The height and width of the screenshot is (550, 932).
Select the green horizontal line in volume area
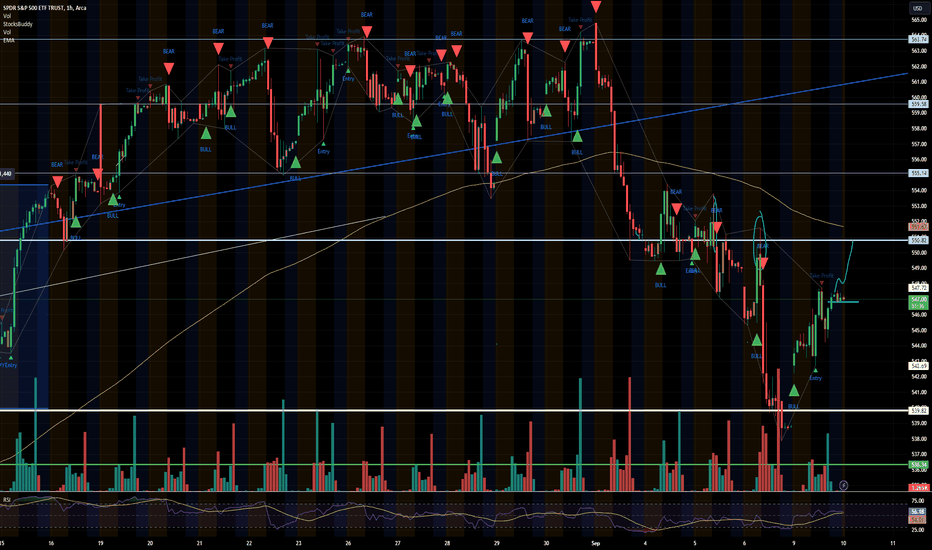(x=454, y=465)
